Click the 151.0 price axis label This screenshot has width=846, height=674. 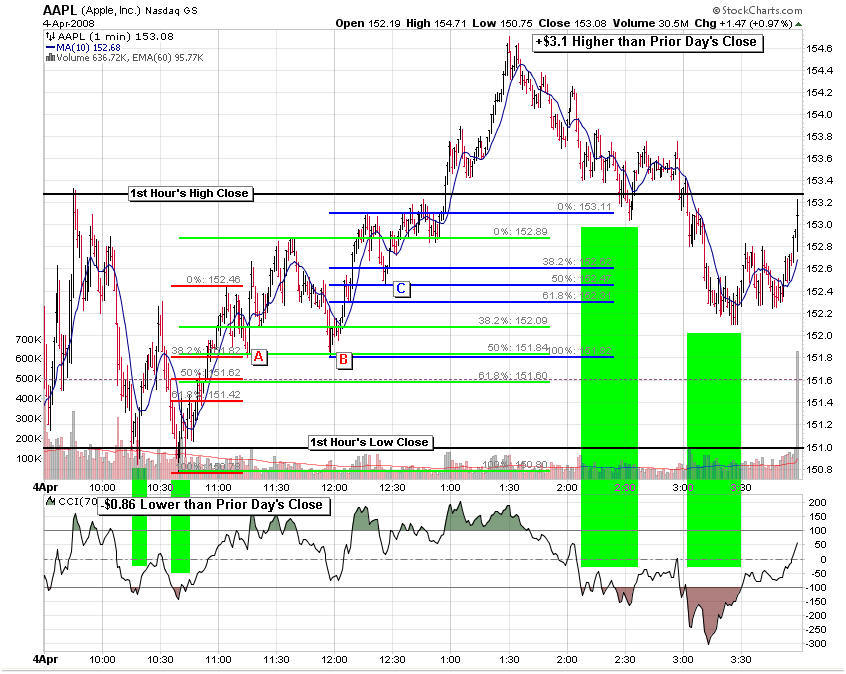tap(819, 447)
